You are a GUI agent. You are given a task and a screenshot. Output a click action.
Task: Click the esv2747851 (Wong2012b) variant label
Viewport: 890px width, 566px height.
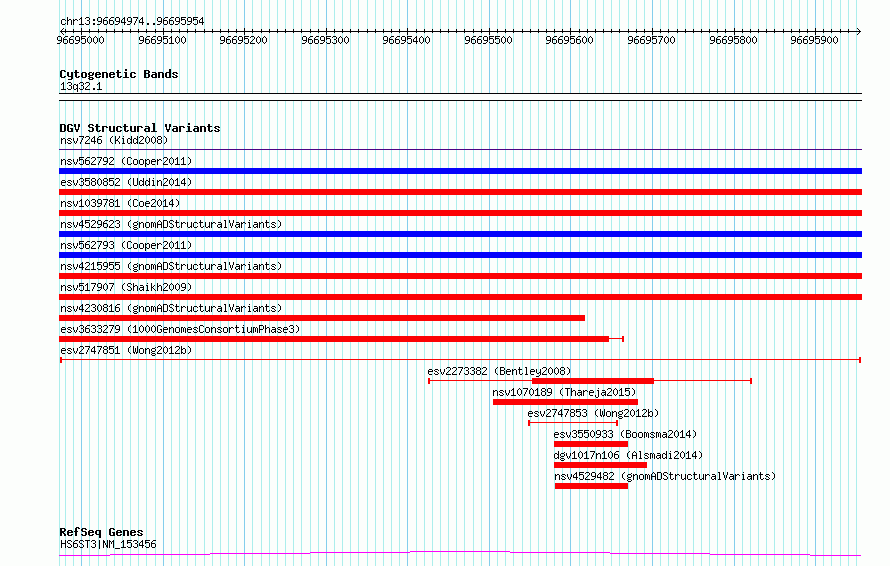(x=126, y=350)
